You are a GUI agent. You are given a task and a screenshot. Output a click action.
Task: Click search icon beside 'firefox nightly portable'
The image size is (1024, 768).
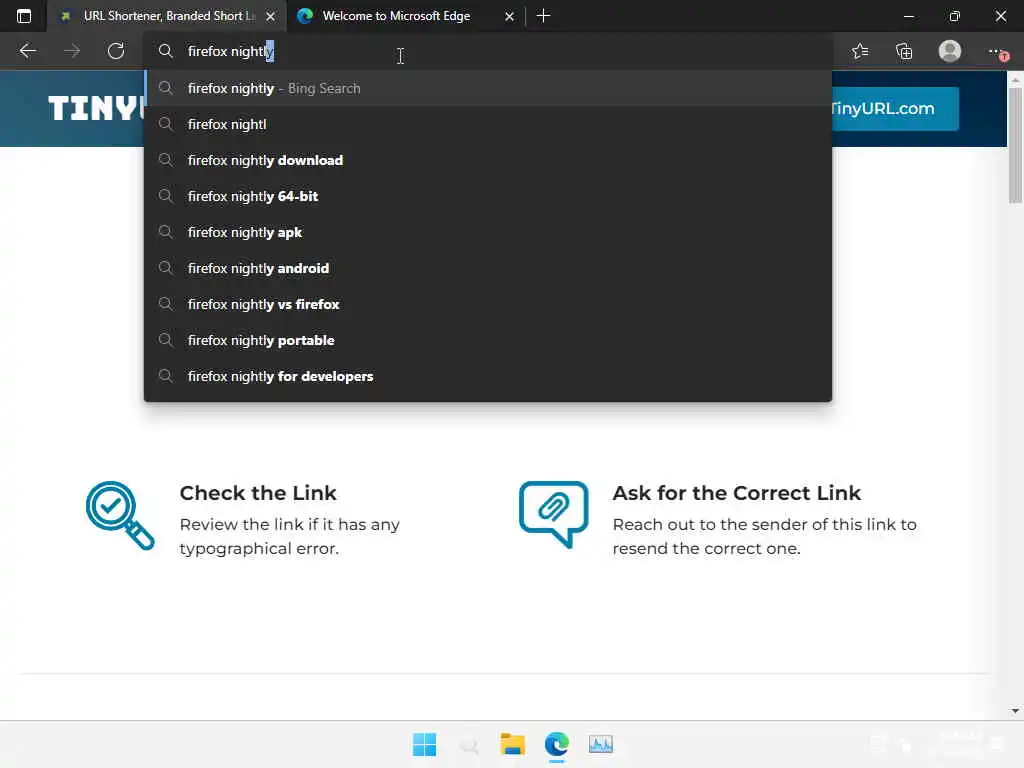click(x=166, y=340)
